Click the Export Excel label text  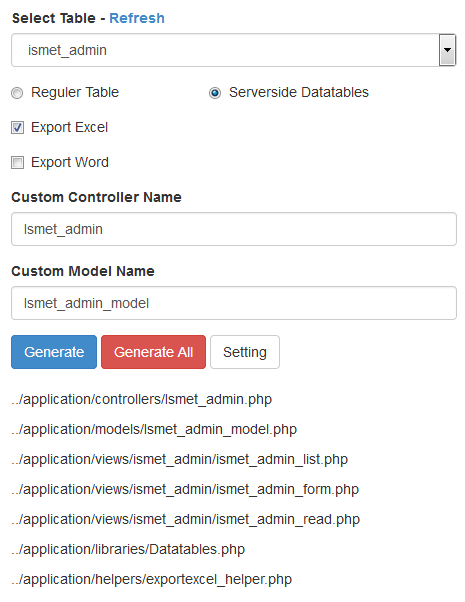tap(70, 127)
